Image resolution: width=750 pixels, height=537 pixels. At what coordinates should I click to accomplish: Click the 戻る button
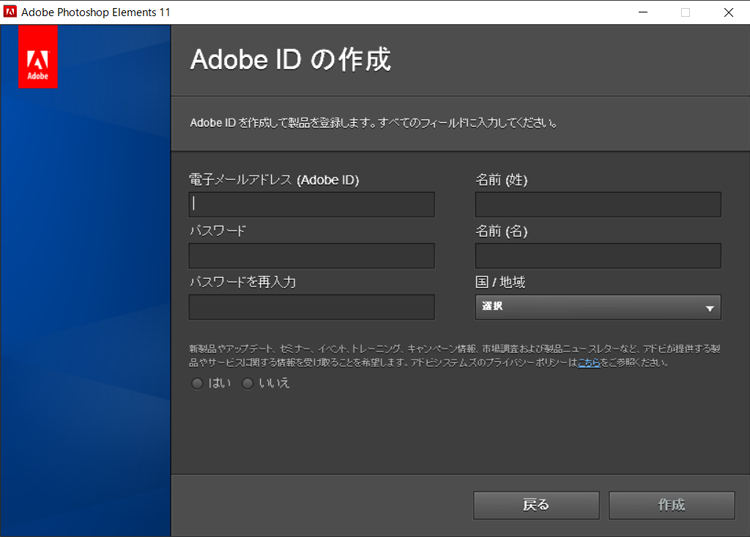tap(536, 505)
